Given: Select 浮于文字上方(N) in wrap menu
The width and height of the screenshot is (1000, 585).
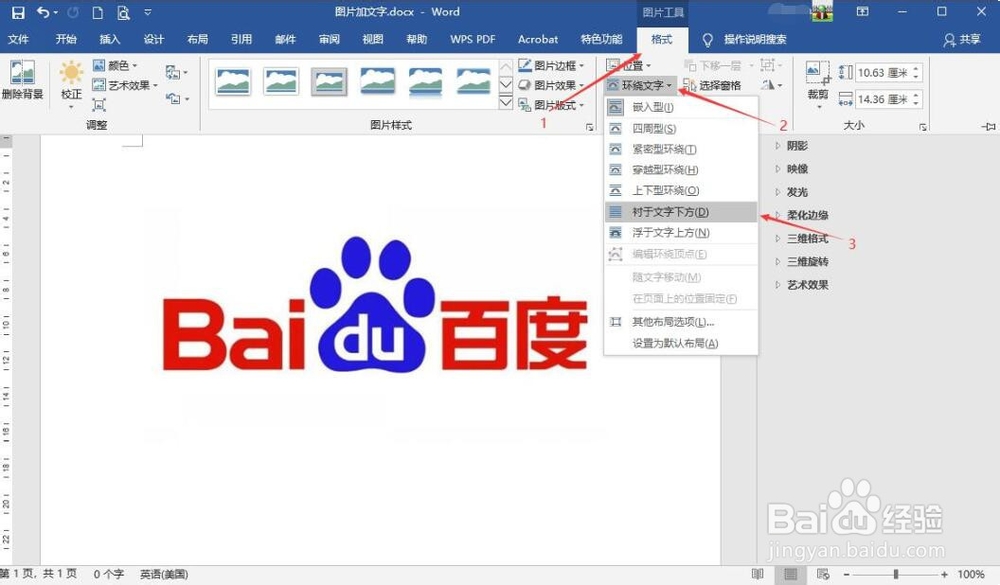Looking at the screenshot, I should click(680, 233).
